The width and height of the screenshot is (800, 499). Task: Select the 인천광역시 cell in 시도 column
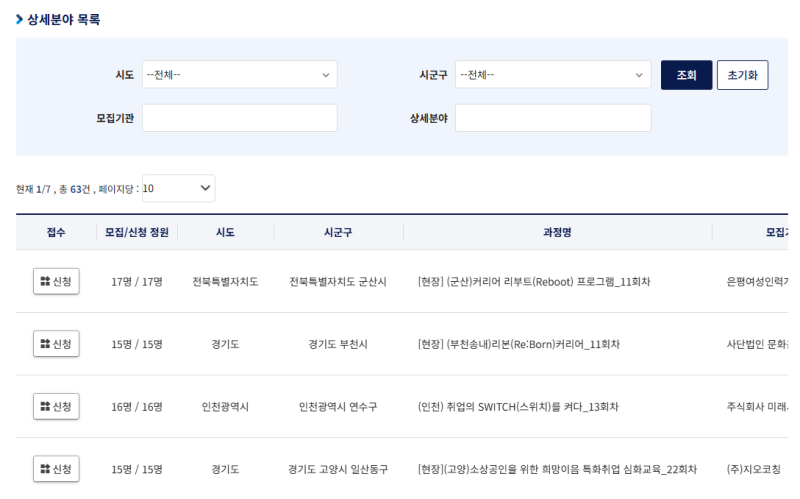(225, 407)
